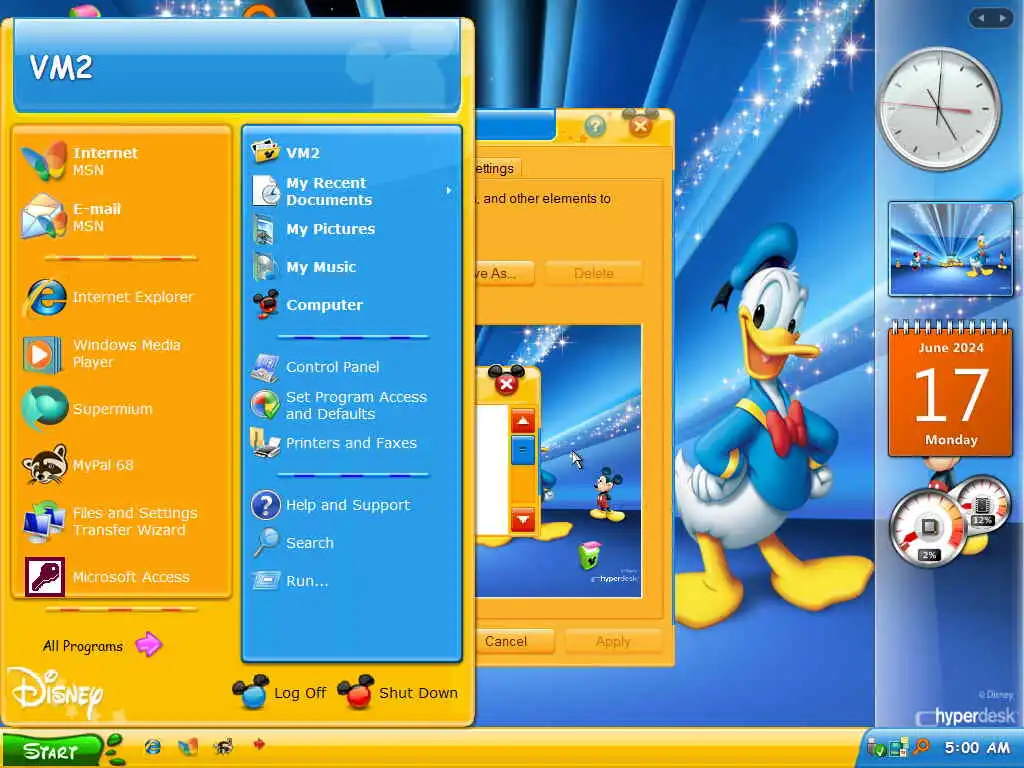Click the sidebar slideshow picture thumbnail
The width and height of the screenshot is (1024, 768).
pyautogui.click(x=950, y=249)
